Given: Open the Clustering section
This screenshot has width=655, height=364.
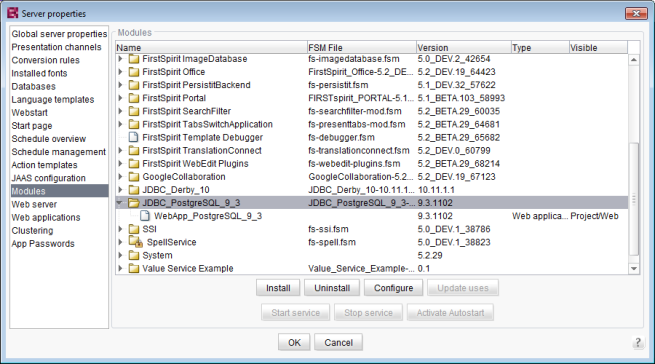Looking at the screenshot, I should [32, 231].
